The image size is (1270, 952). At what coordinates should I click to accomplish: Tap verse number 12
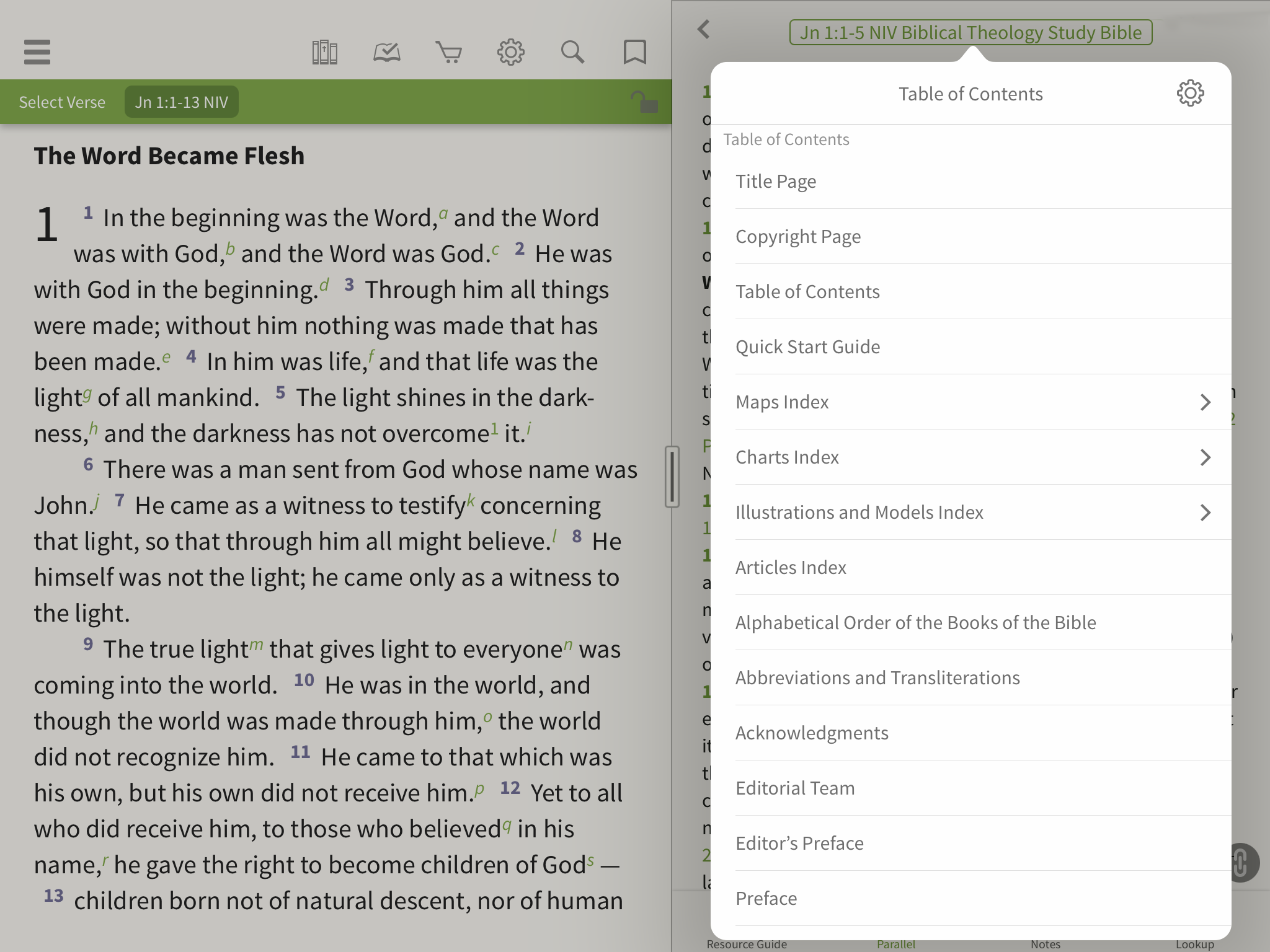pyautogui.click(x=510, y=788)
